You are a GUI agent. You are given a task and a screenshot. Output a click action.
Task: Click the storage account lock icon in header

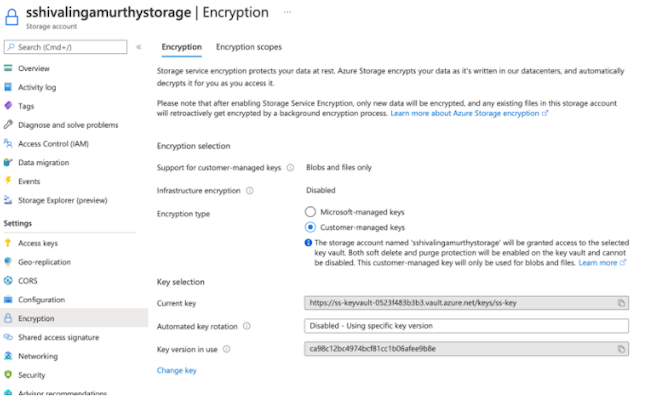12,18
